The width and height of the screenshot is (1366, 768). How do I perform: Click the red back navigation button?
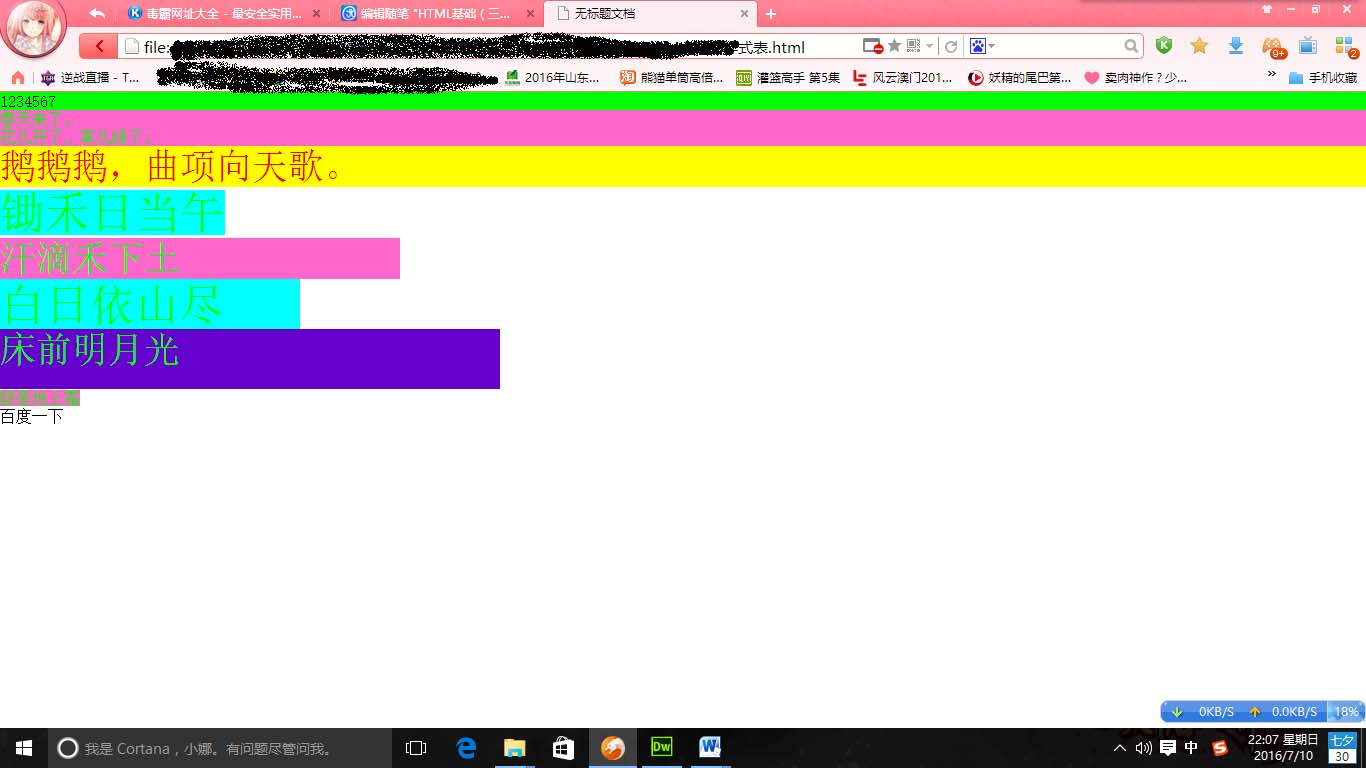point(98,47)
